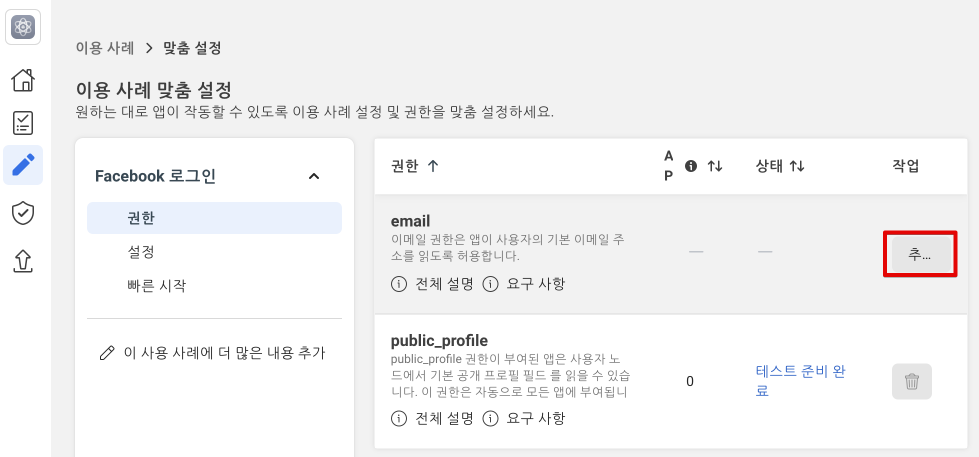Click the public_profile permission name
The height and width of the screenshot is (457, 979).
pos(439,340)
